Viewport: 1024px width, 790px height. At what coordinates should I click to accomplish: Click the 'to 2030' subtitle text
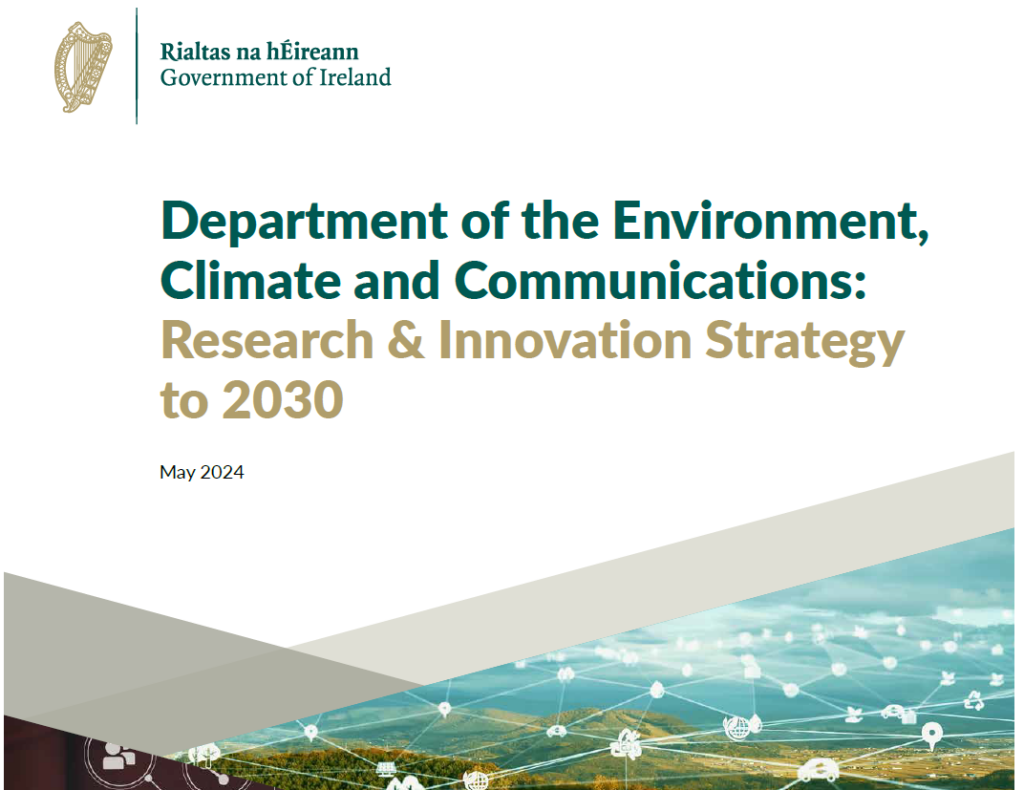click(x=251, y=400)
